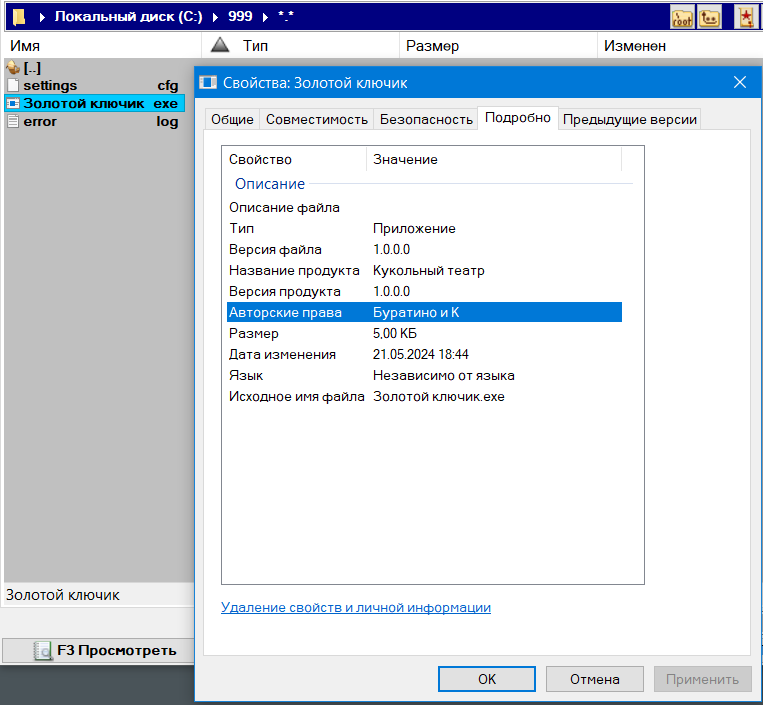Click the root folder icon in toolbar
This screenshot has height=705, width=763.
point(682,17)
